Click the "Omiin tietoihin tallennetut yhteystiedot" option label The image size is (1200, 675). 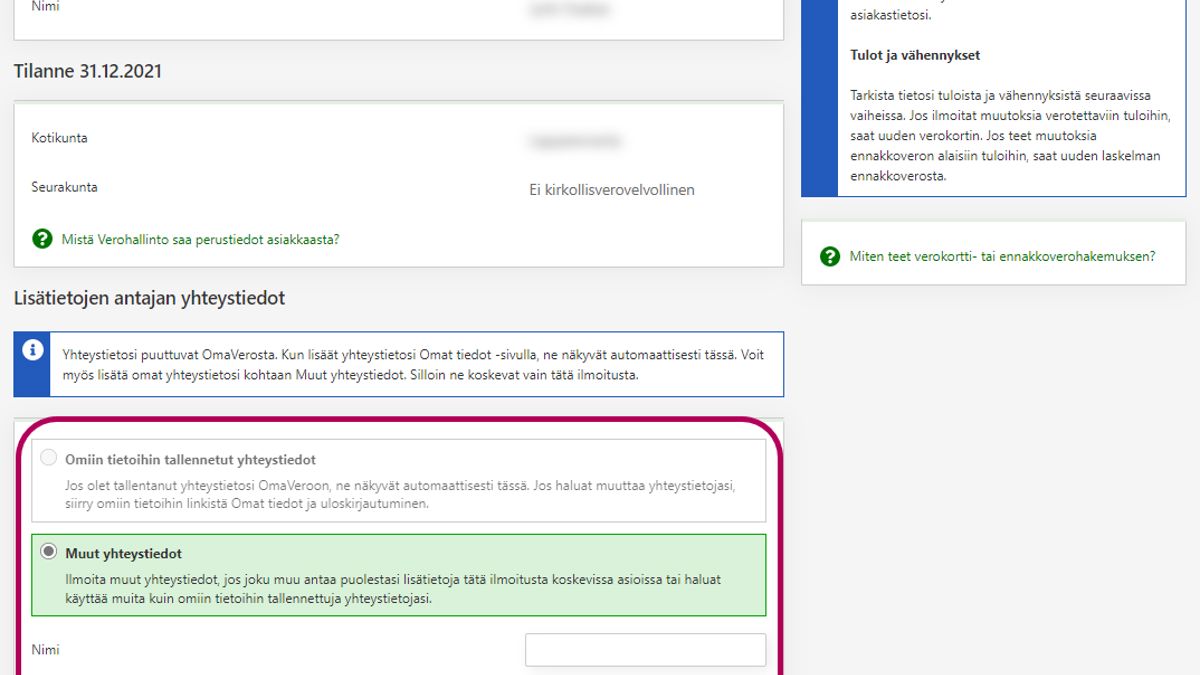pos(190,460)
